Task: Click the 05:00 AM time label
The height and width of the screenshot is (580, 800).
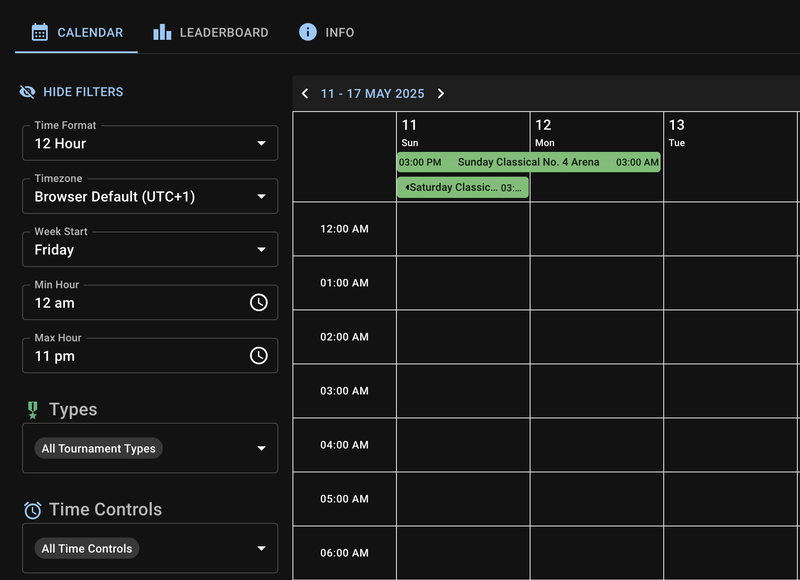Action: 344,499
